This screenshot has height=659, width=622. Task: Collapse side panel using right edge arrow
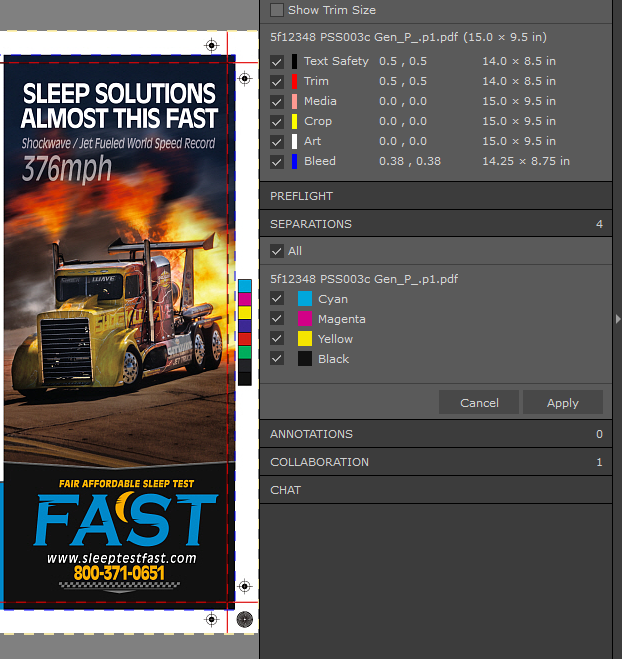click(x=618, y=319)
